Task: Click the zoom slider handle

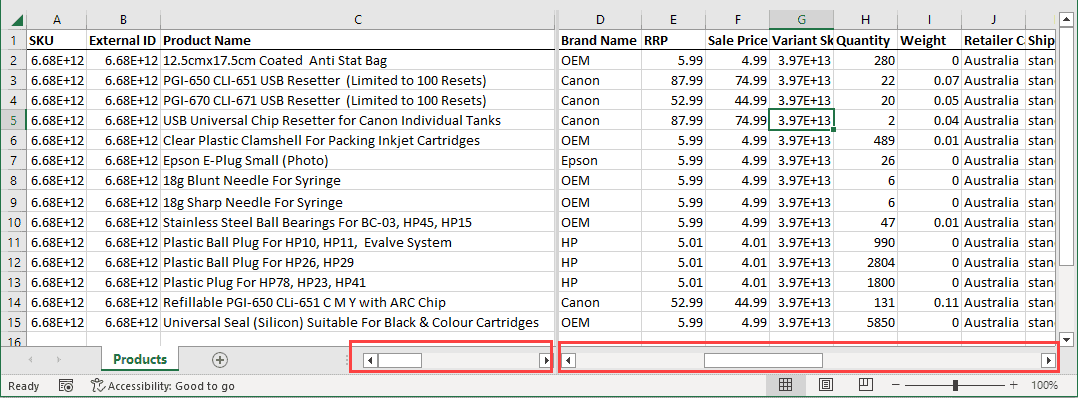Action: click(x=955, y=386)
